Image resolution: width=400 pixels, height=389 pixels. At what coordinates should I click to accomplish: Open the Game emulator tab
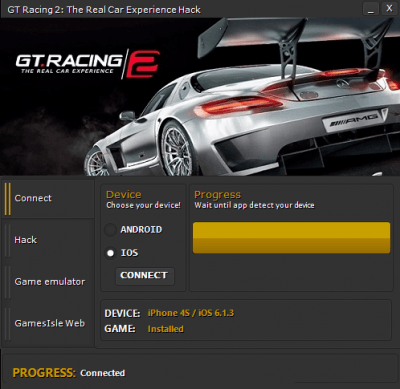coord(48,282)
